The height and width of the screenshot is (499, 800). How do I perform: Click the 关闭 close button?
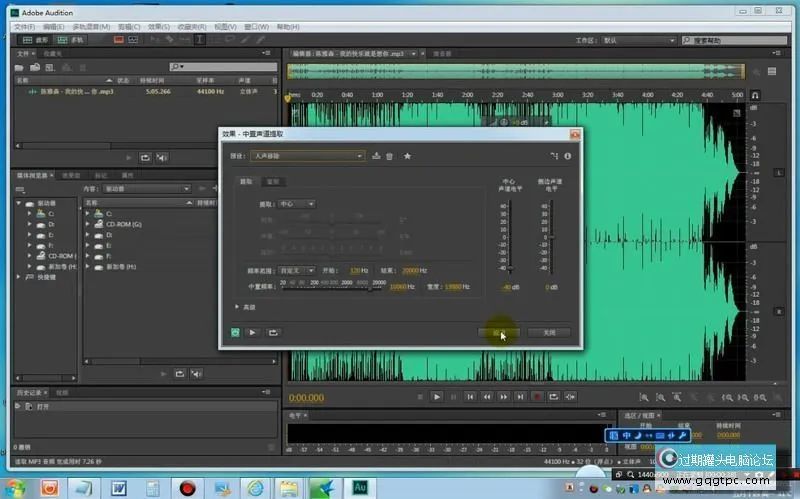pos(548,332)
